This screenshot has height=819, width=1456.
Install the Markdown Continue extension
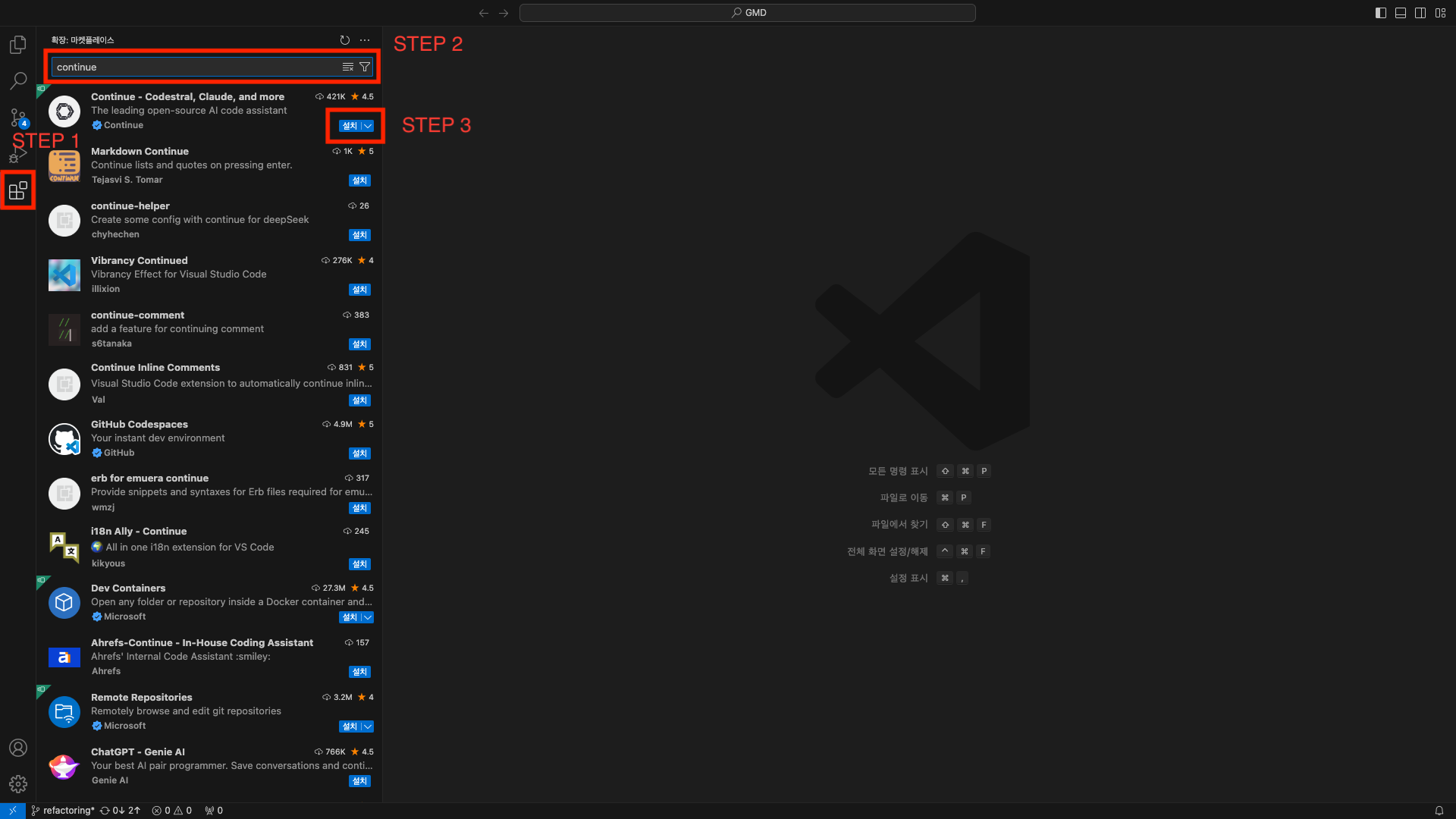coord(359,180)
